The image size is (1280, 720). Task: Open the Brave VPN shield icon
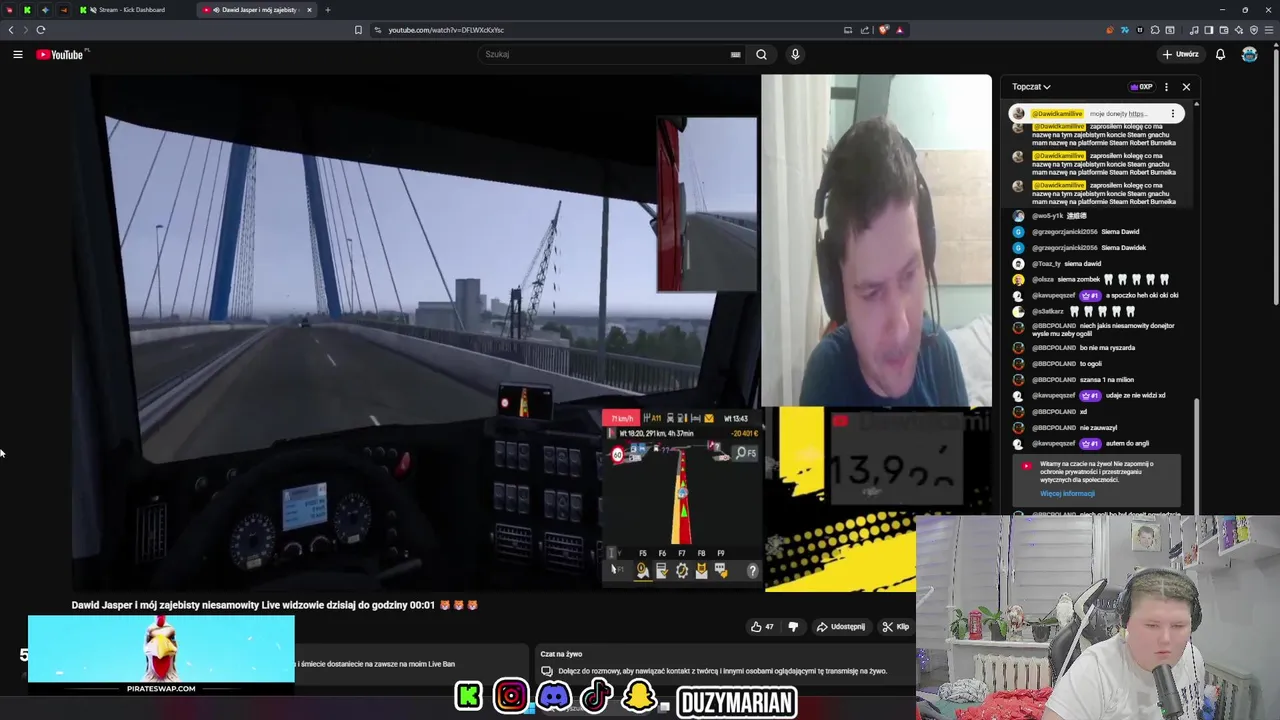(1253, 30)
